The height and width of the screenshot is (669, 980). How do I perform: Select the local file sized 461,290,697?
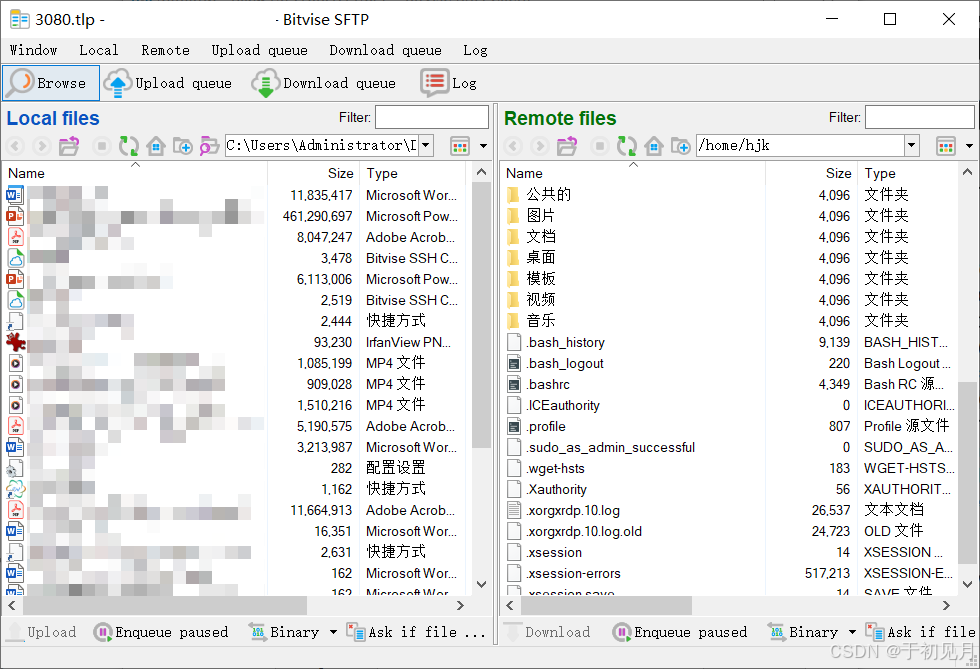(x=234, y=216)
